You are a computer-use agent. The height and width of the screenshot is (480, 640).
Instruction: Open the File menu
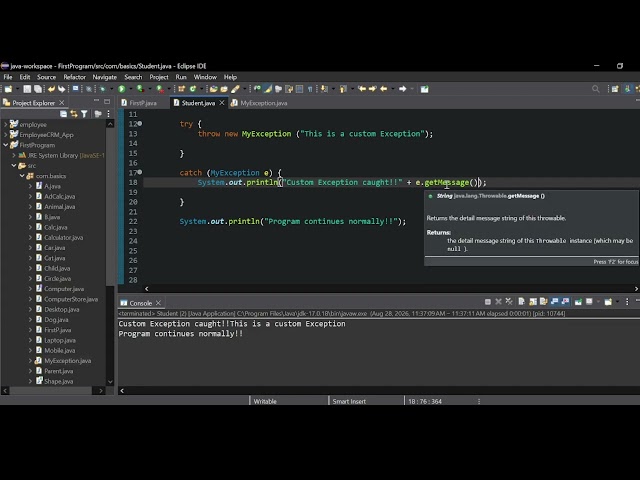8,77
